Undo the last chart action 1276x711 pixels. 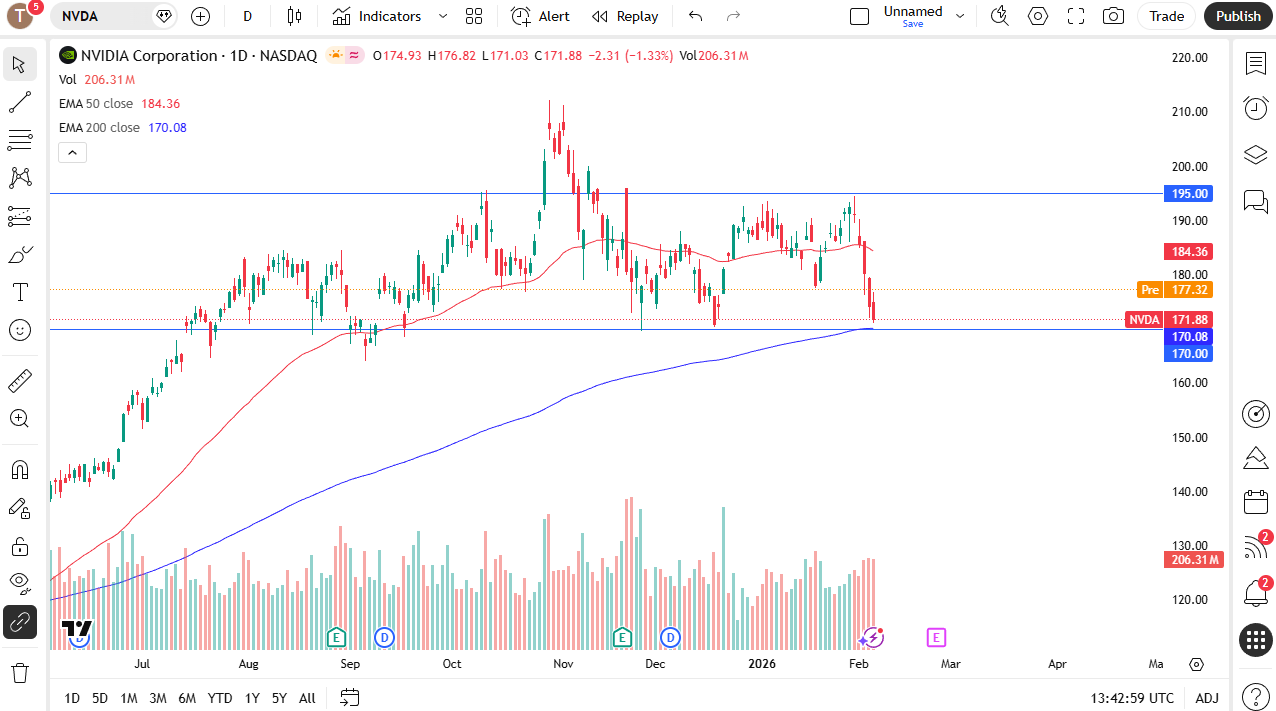click(x=696, y=16)
